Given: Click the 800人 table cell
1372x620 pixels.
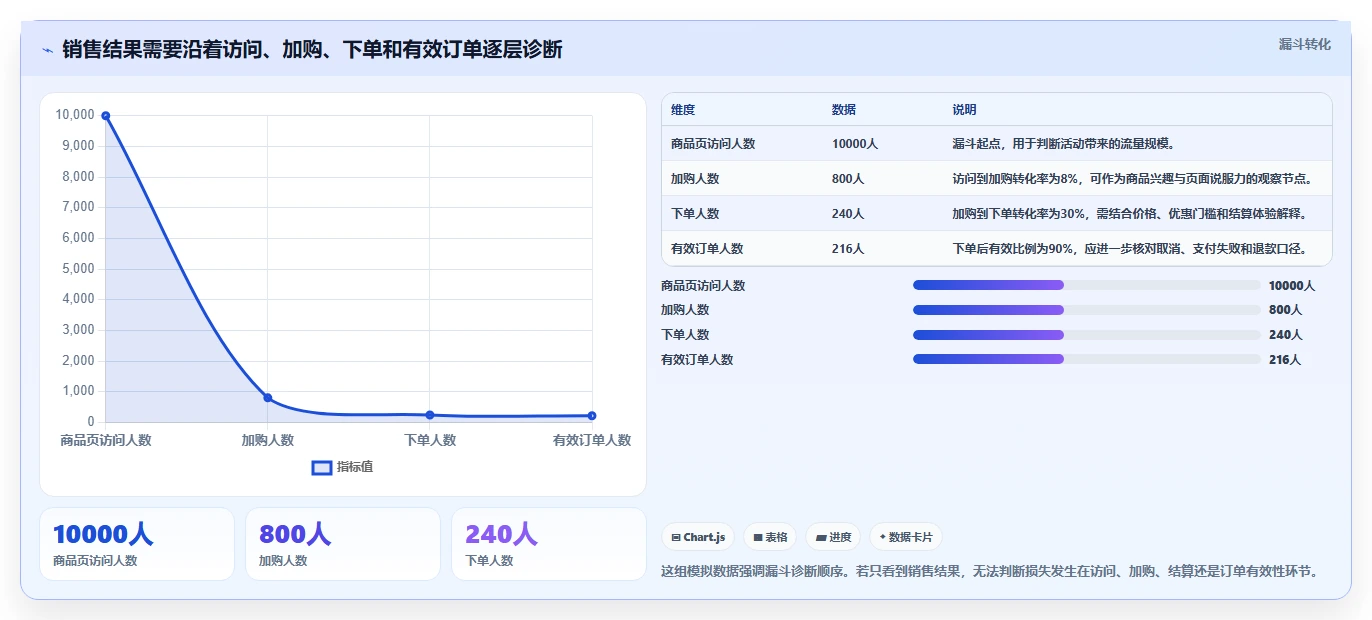Looking at the screenshot, I should [848, 179].
